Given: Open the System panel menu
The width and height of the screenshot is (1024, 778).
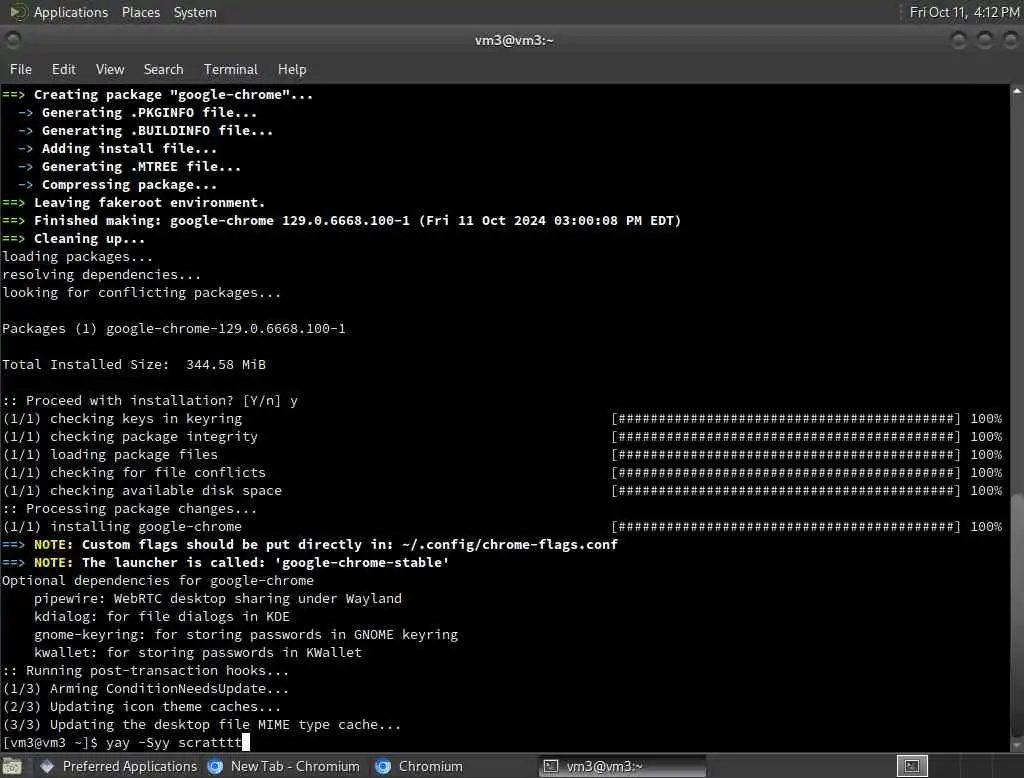Looking at the screenshot, I should (195, 12).
